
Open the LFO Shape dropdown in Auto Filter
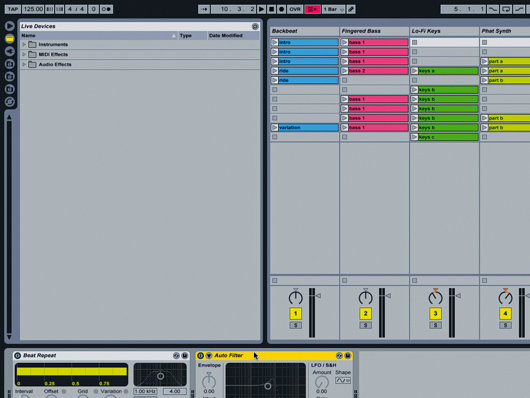pos(343,381)
